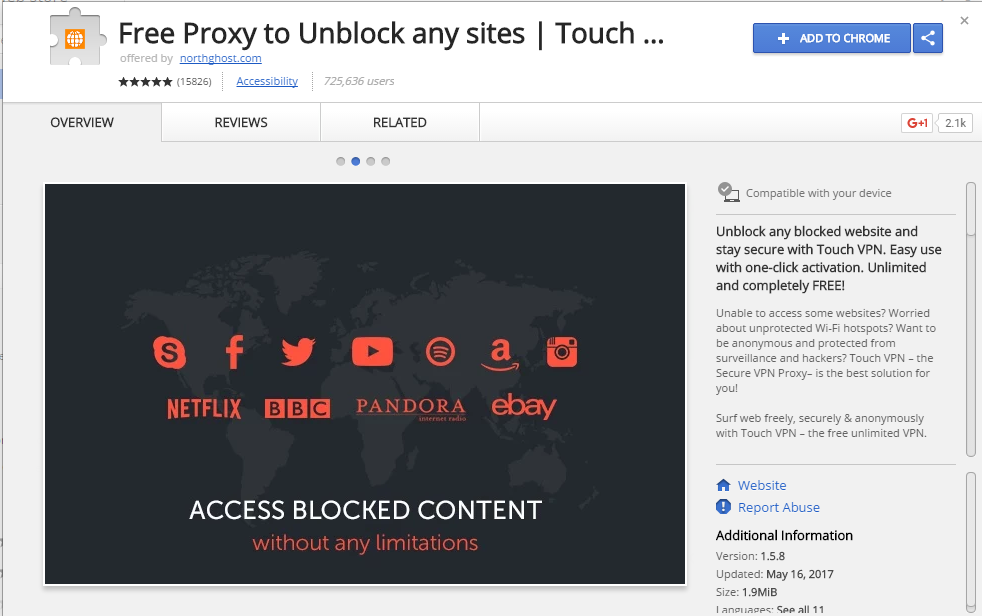Open the northghost.com developer link
The height and width of the screenshot is (616, 982).
pos(220,58)
